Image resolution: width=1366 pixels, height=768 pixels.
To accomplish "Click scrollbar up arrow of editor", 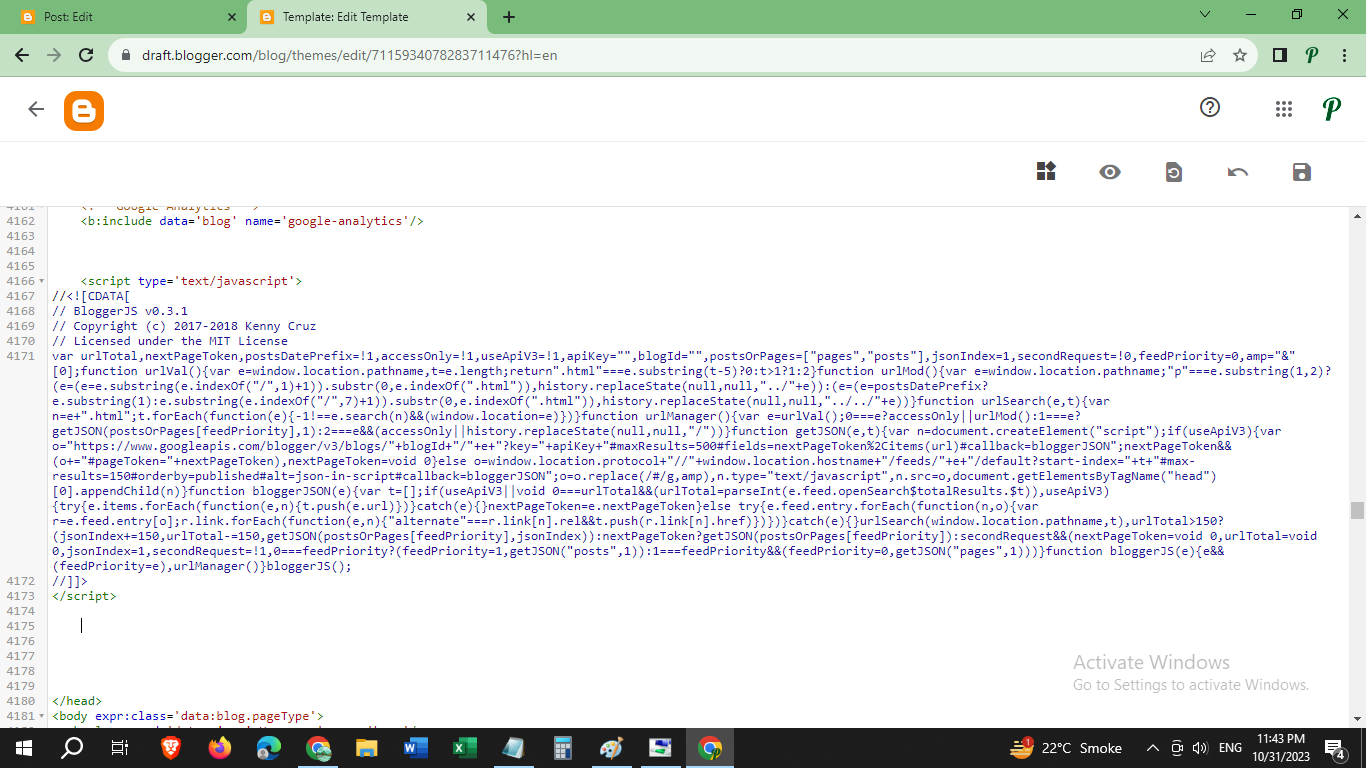I will click(1357, 215).
